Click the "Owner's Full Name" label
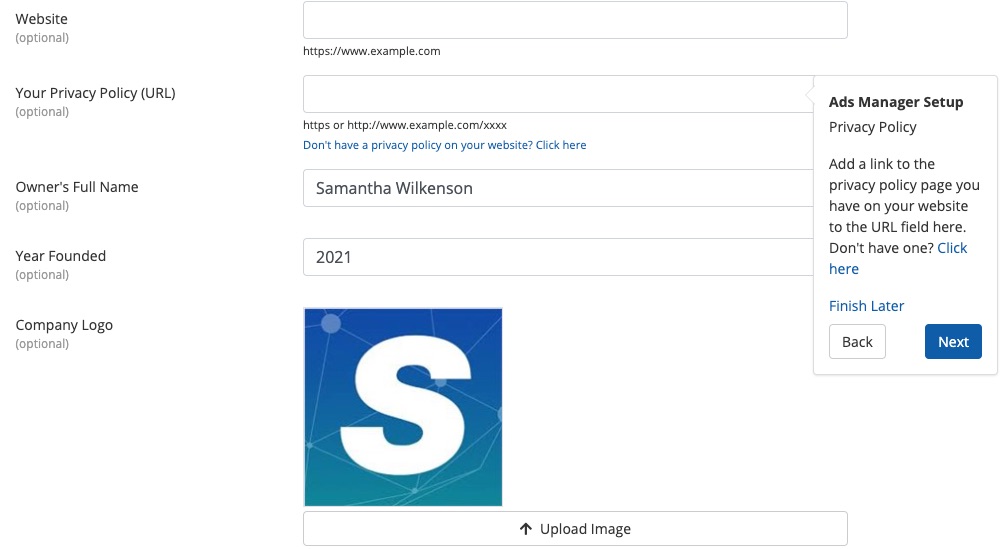This screenshot has width=1004, height=549. 77,187
